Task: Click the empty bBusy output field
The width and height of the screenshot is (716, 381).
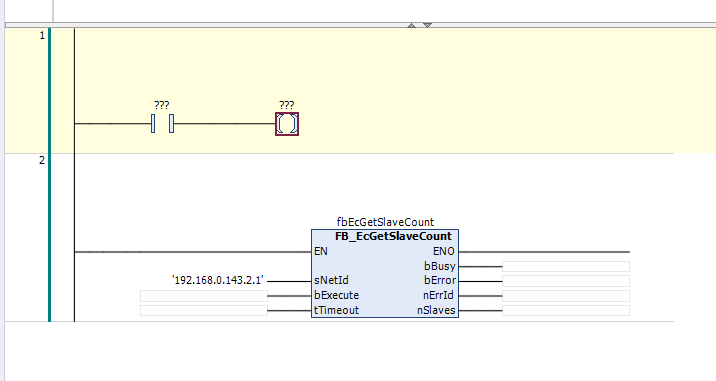Action: (x=566, y=267)
